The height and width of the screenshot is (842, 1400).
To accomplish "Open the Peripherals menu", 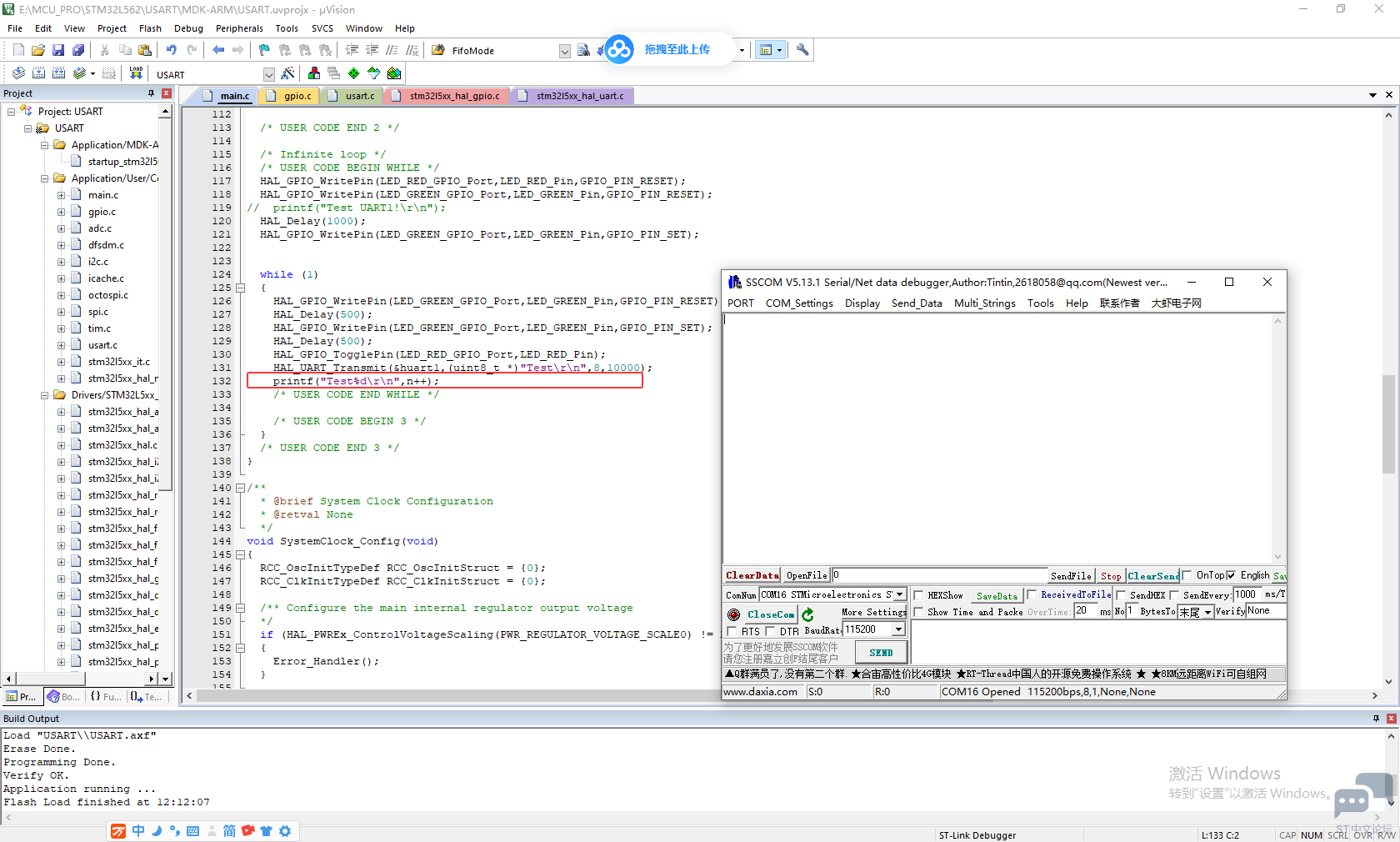I will pos(239,28).
